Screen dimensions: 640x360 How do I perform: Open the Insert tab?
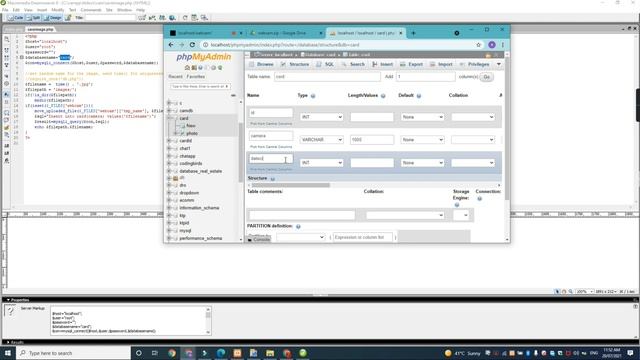click(x=382, y=64)
